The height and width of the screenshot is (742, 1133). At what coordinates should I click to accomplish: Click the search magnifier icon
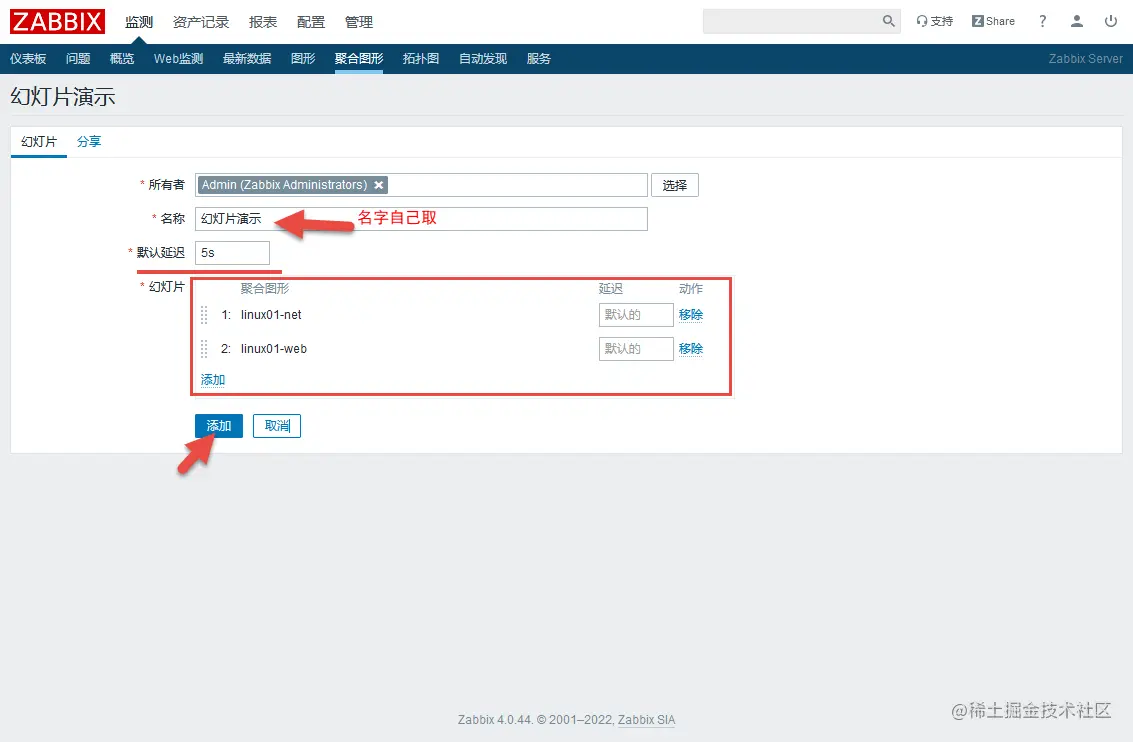tap(889, 21)
